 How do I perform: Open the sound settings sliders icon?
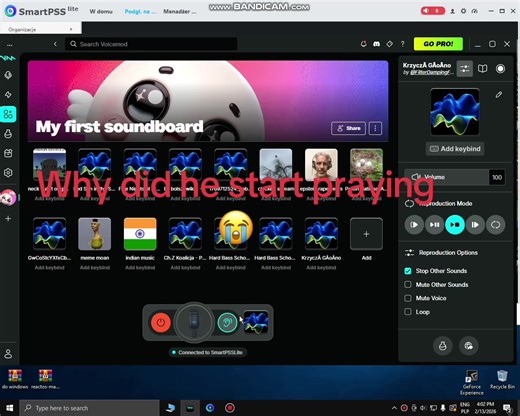464,69
